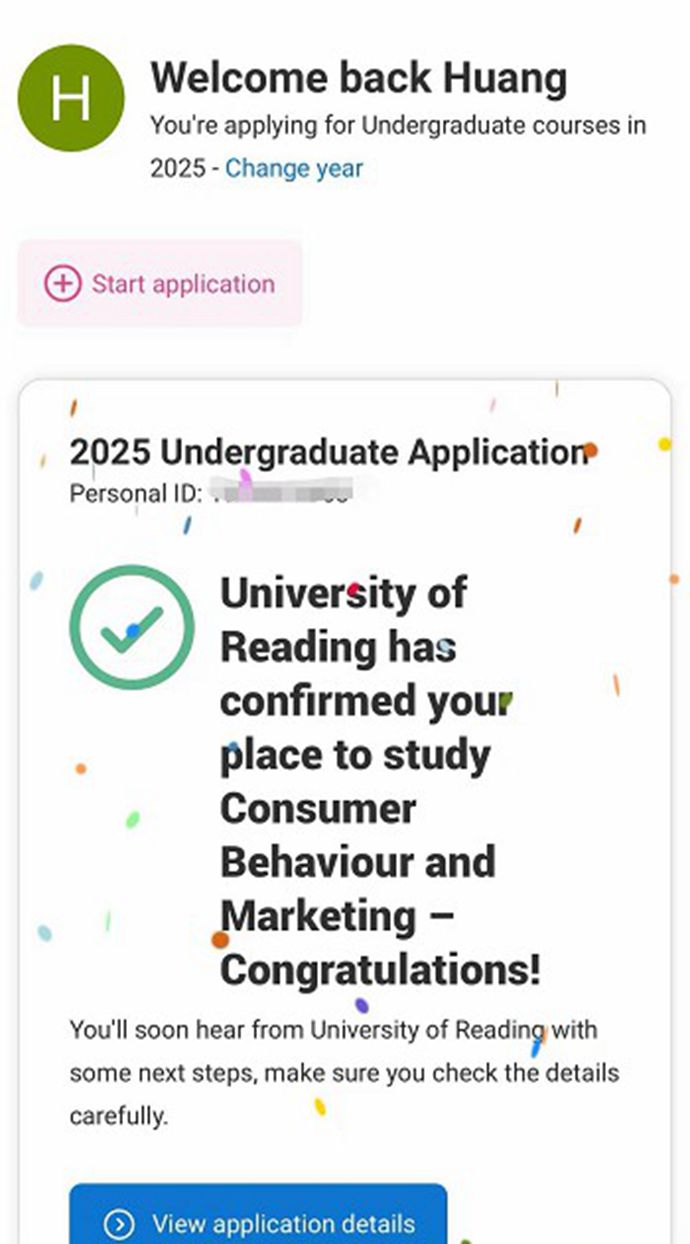
Task: Click the purple confetti piece below Congratulations
Action: [361, 1005]
